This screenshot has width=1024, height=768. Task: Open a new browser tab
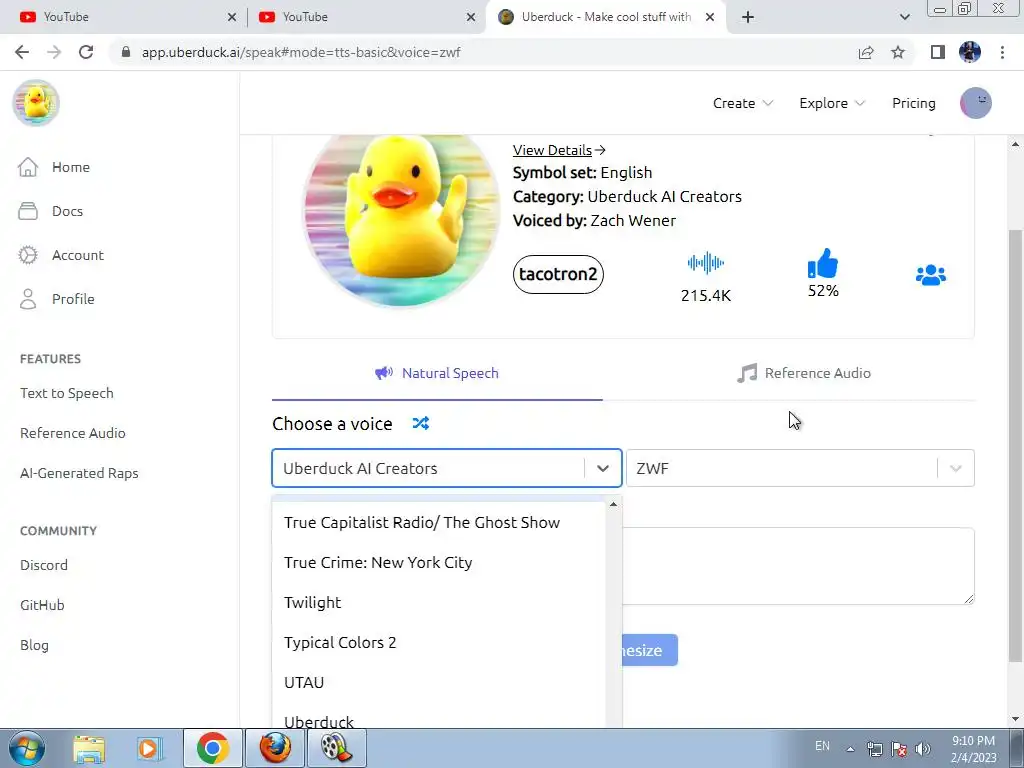[748, 17]
